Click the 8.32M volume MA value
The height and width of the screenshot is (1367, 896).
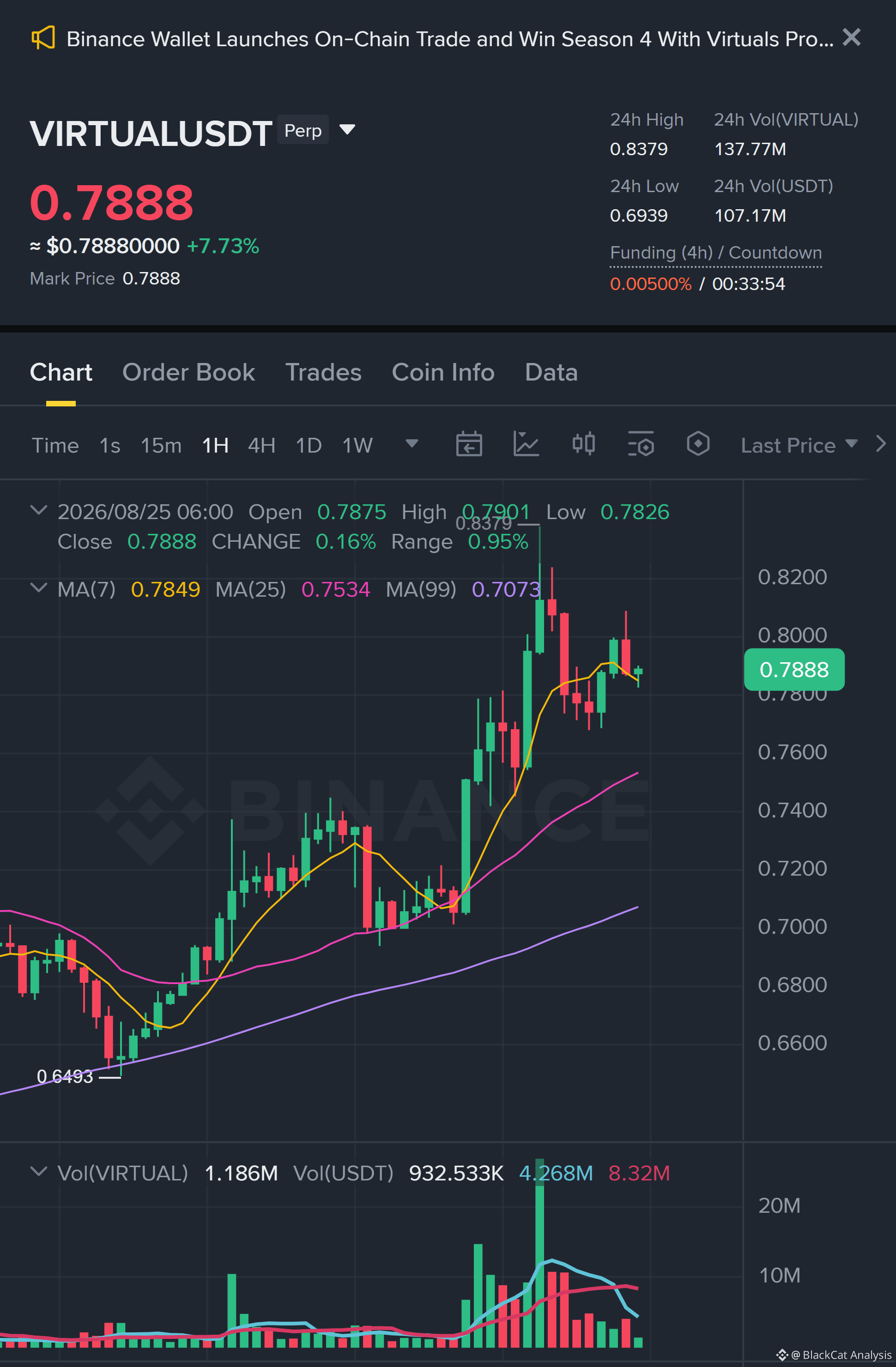click(639, 1173)
